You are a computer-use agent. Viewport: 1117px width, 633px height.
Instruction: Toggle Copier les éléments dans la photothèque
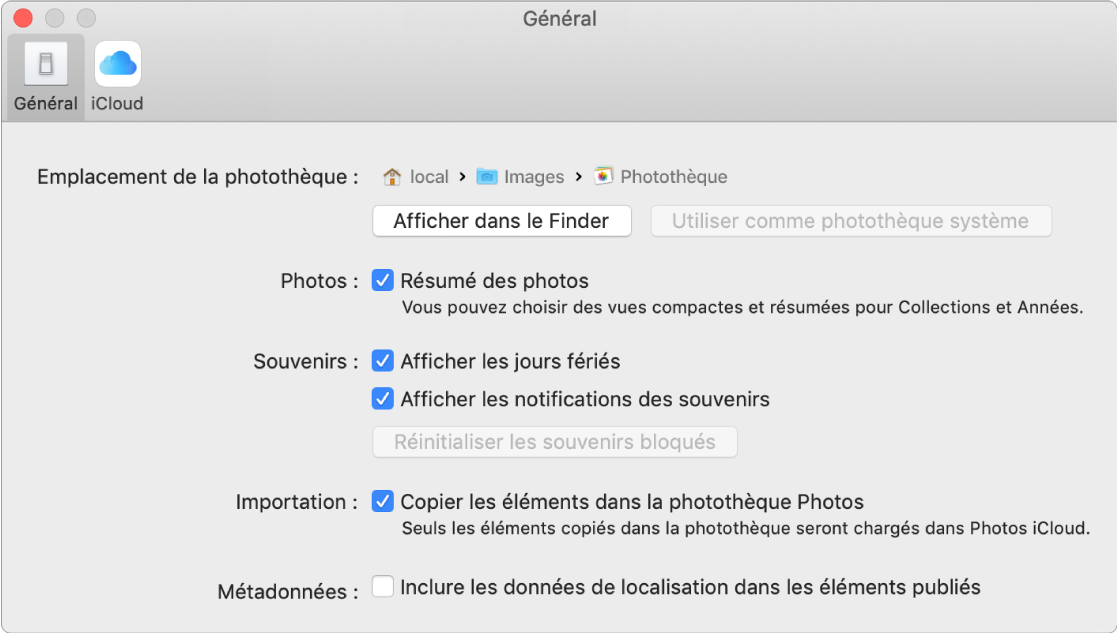pos(382,502)
